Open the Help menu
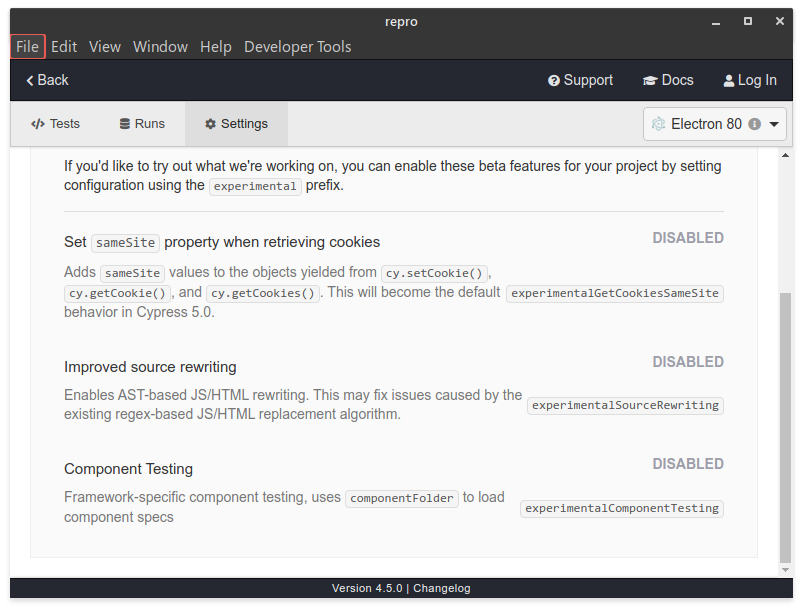Viewport: 803px width, 609px height. 215,47
